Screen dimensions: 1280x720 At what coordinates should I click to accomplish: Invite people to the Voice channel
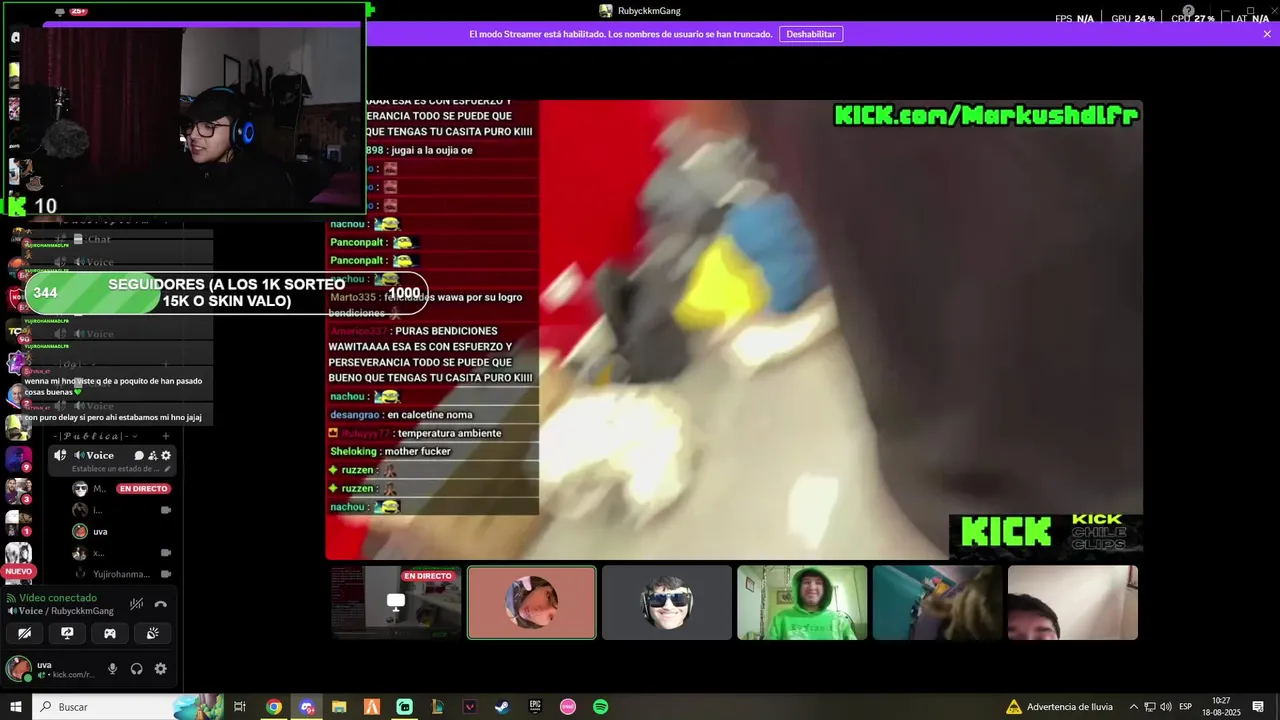tap(152, 455)
